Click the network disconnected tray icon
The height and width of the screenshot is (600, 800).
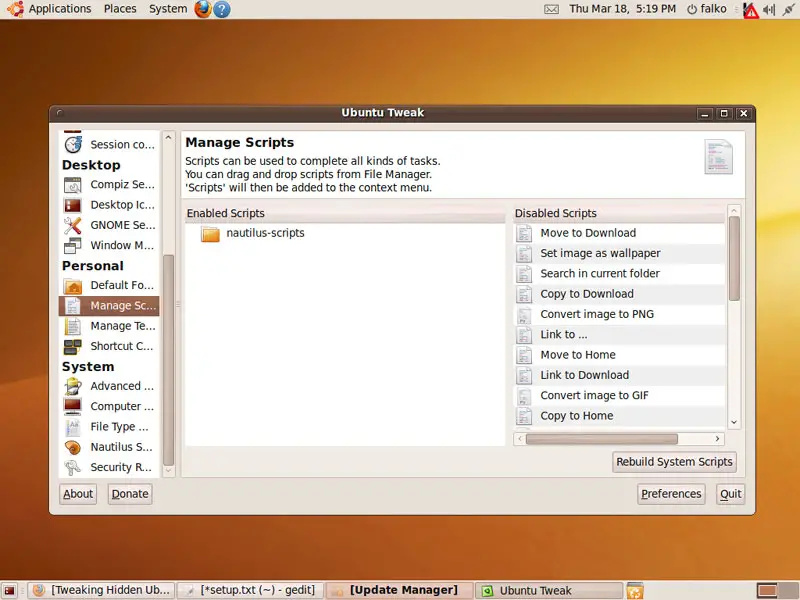coord(789,9)
